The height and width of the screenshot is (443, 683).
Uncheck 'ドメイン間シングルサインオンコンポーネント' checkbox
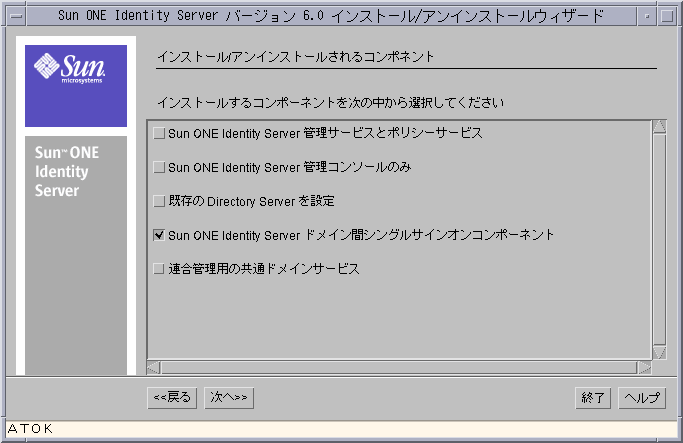click(x=159, y=235)
